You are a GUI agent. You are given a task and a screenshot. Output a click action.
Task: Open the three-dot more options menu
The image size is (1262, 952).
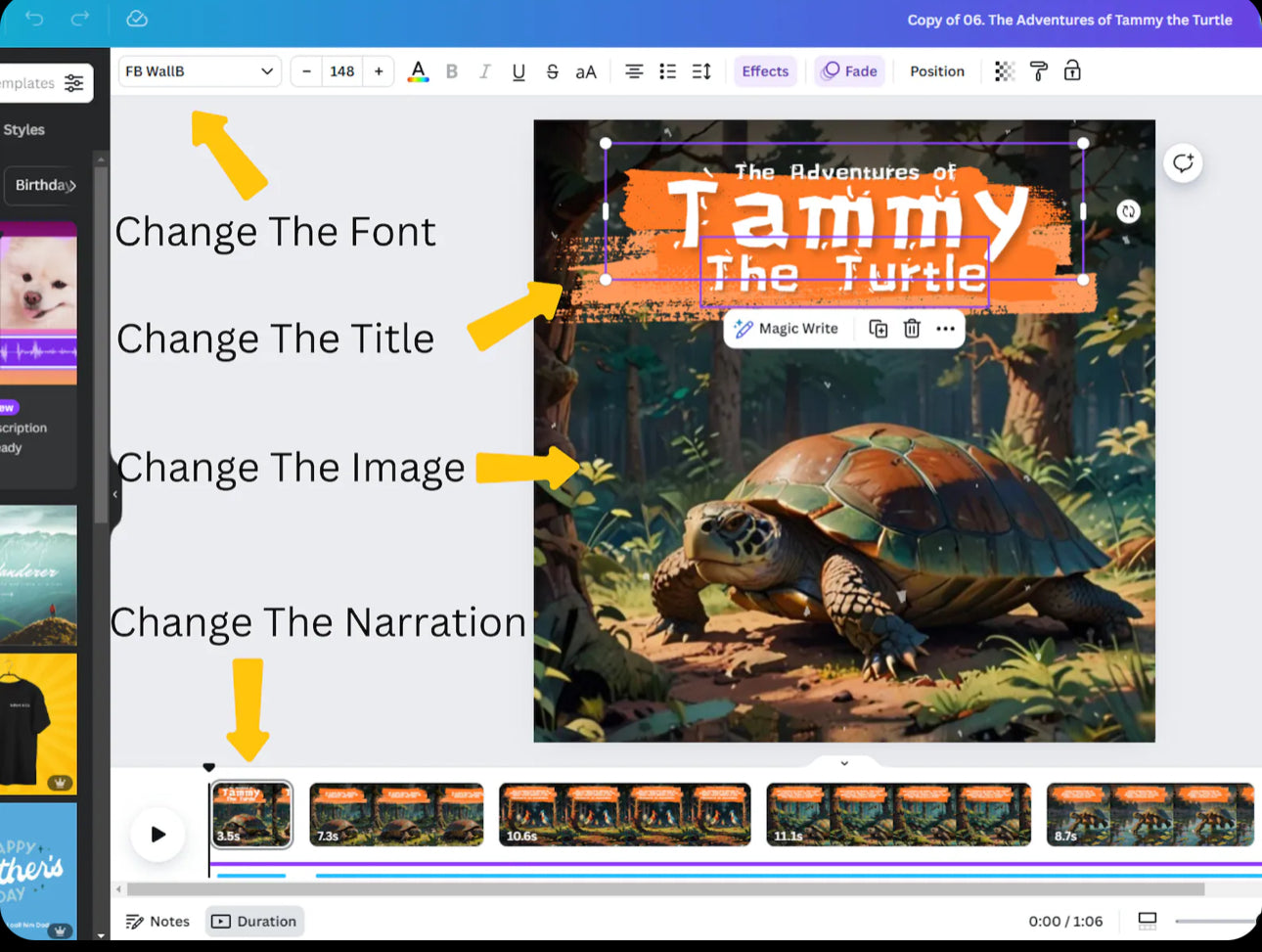click(945, 329)
